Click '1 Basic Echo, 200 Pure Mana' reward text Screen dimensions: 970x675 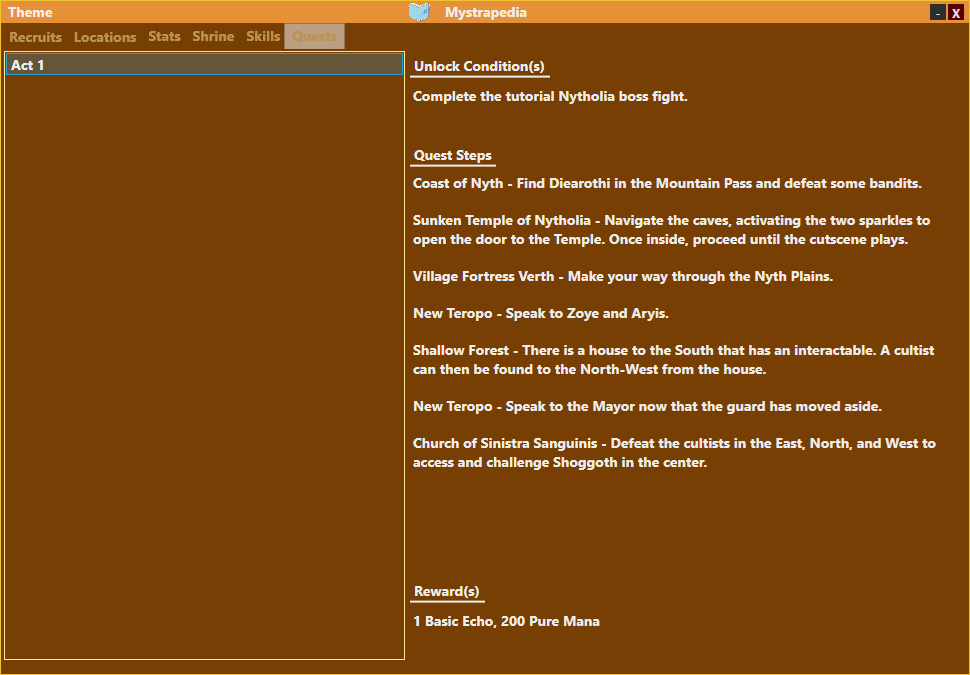click(x=506, y=621)
